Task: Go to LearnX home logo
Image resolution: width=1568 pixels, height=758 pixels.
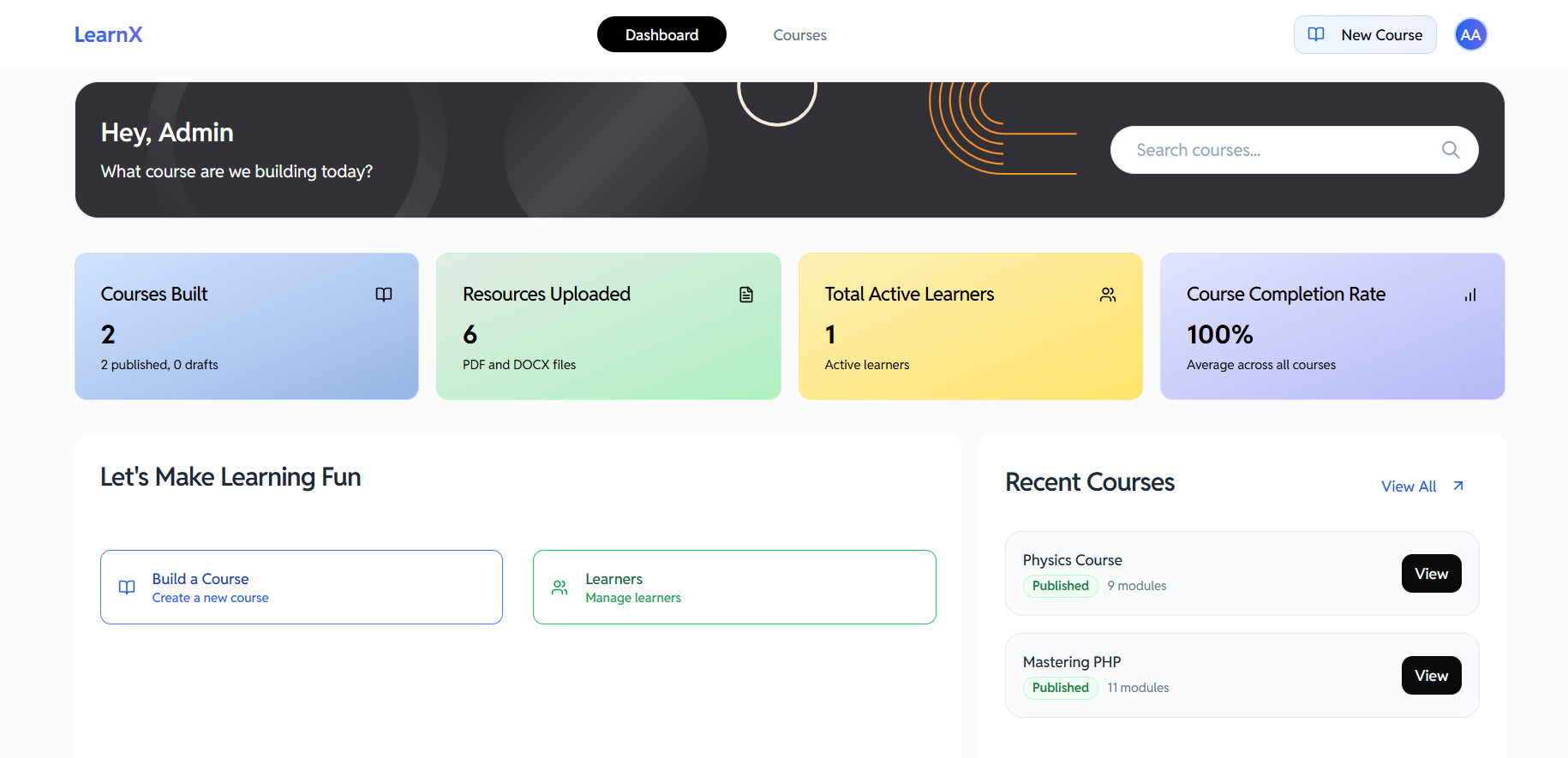Action: tap(108, 35)
